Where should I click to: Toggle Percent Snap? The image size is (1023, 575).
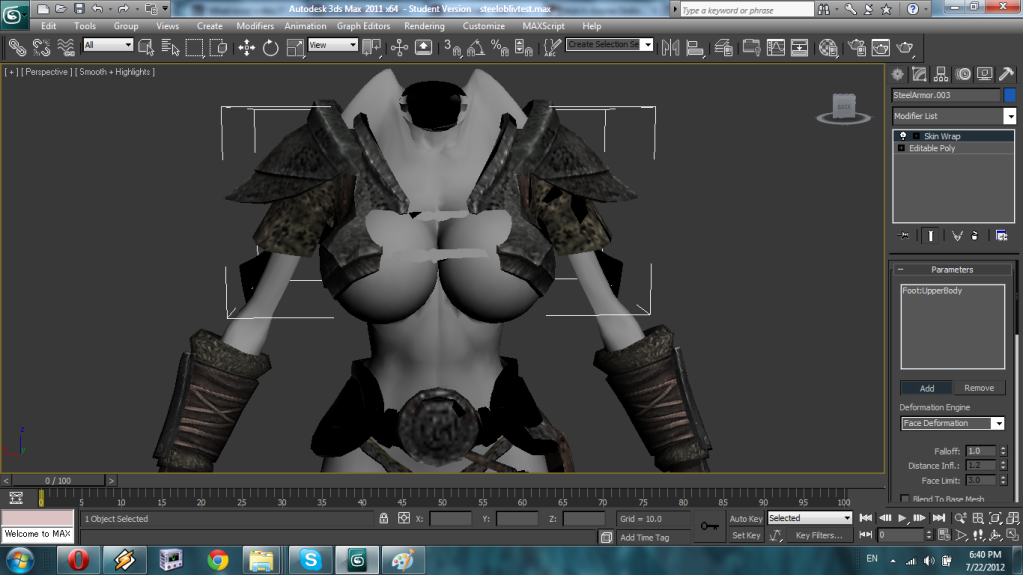tap(500, 48)
